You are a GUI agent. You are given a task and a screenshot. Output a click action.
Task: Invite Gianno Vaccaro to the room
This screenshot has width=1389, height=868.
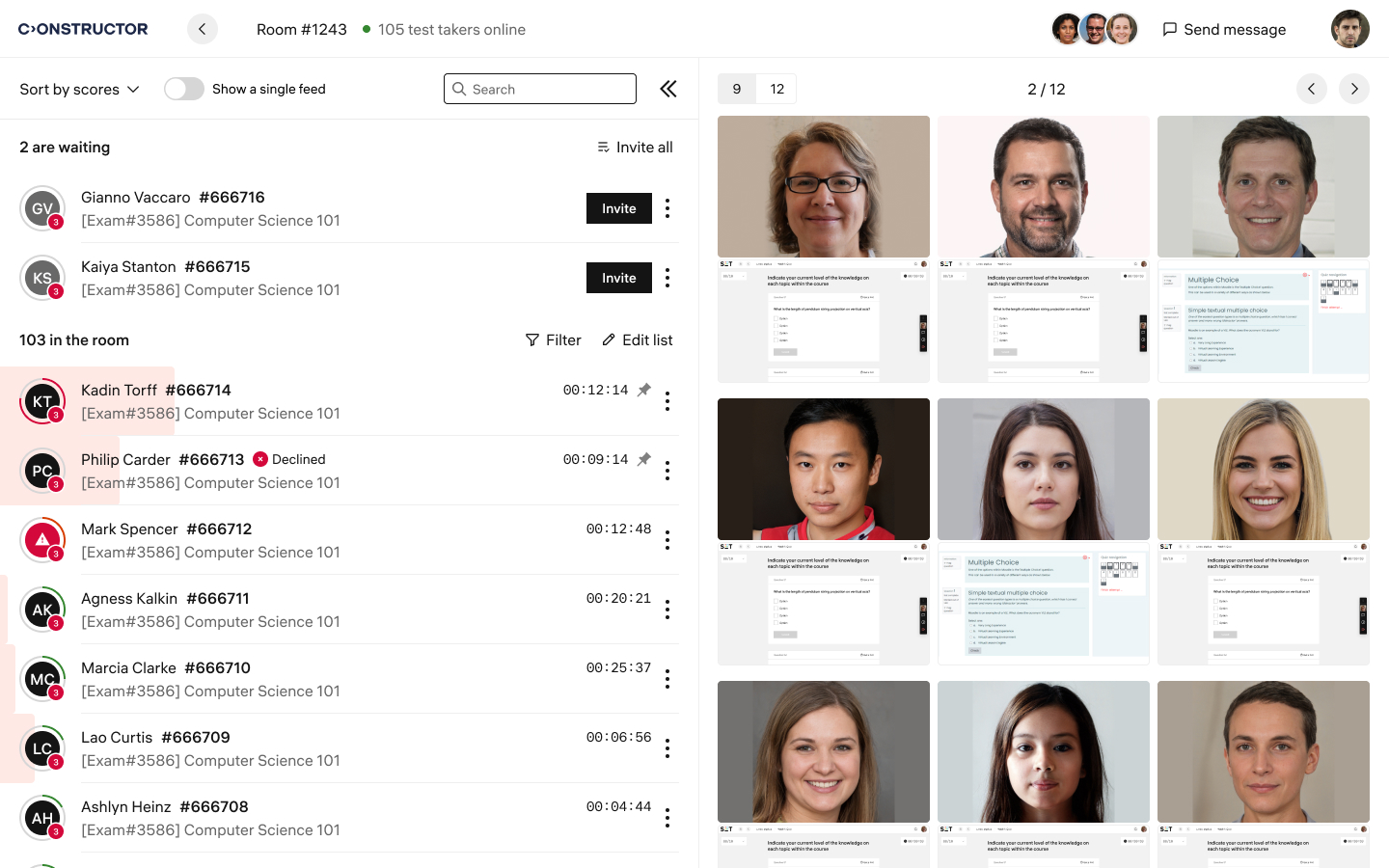pyautogui.click(x=619, y=208)
